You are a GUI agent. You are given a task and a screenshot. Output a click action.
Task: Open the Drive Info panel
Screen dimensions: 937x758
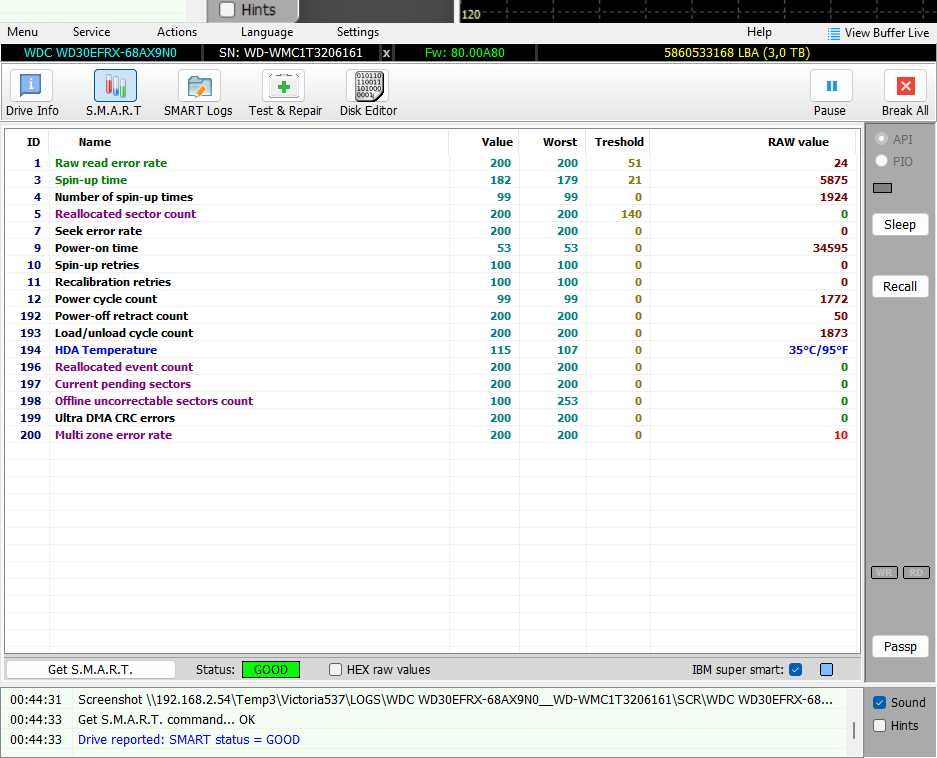(x=31, y=93)
